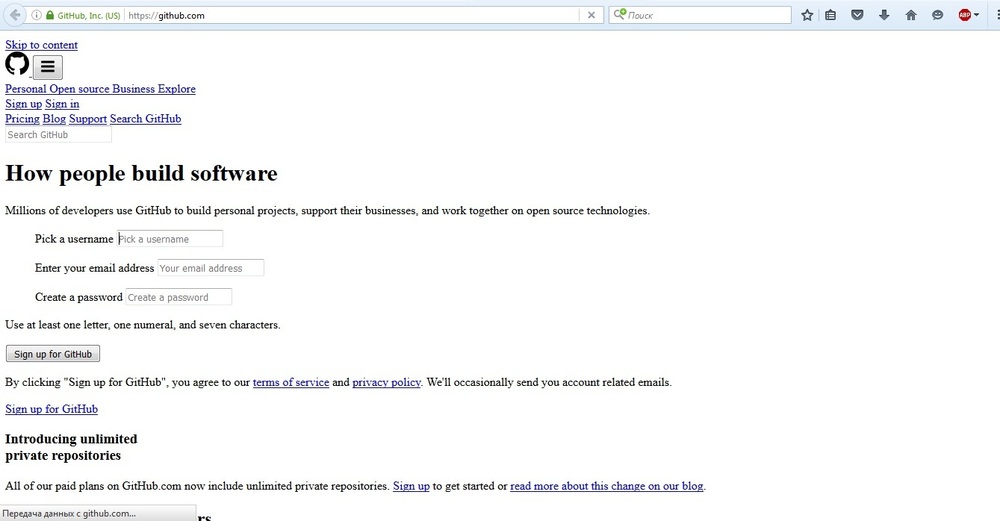
Task: Click the Pick a username label
Action: [x=74, y=239]
